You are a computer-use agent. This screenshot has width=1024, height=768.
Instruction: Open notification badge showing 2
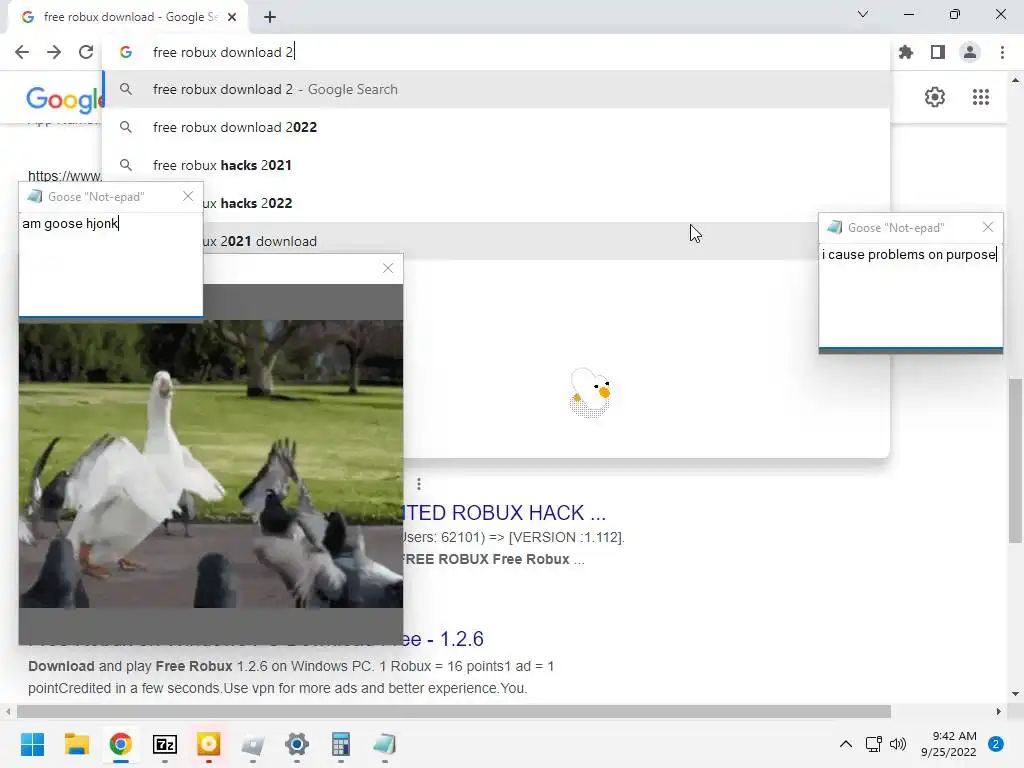[995, 744]
